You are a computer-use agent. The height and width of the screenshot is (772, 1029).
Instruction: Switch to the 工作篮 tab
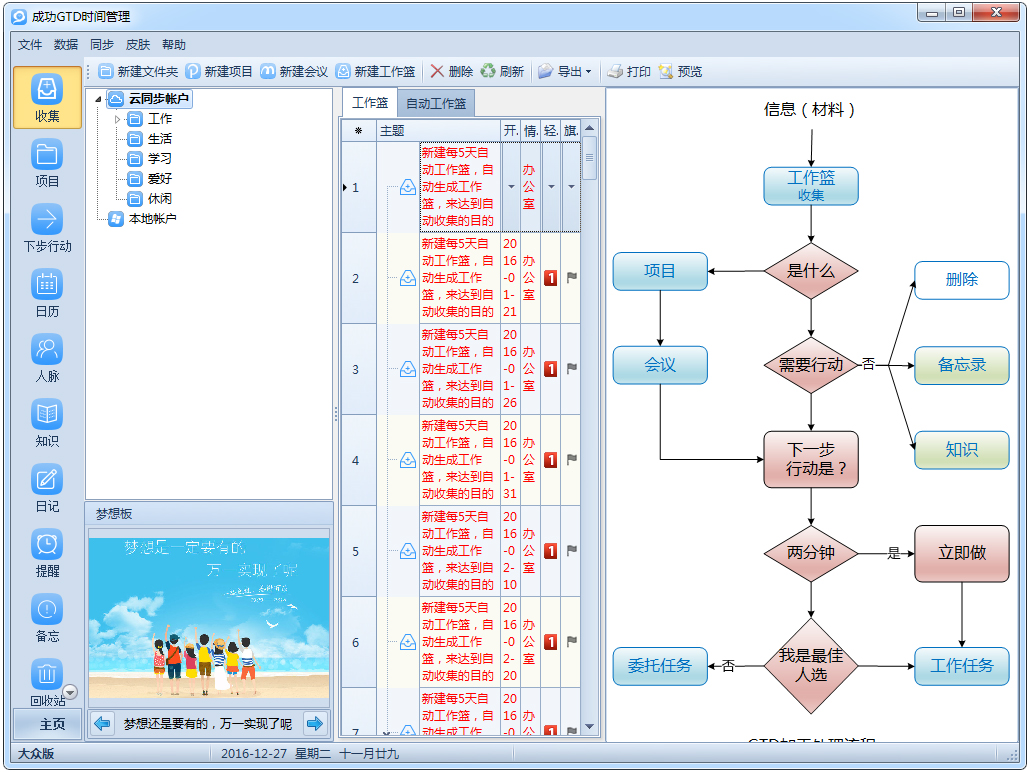coord(370,102)
